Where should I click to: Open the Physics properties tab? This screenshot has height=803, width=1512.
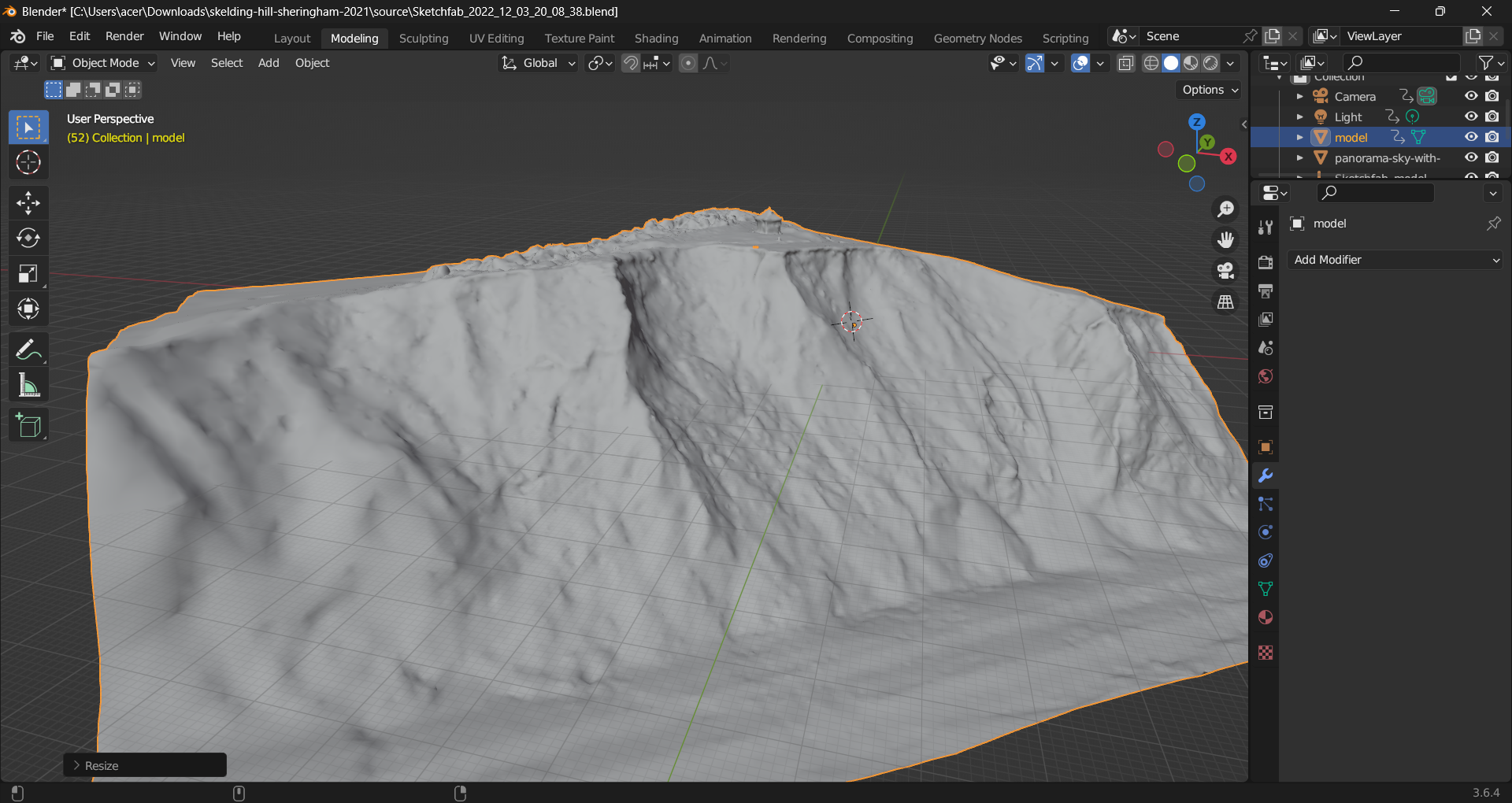click(1266, 532)
